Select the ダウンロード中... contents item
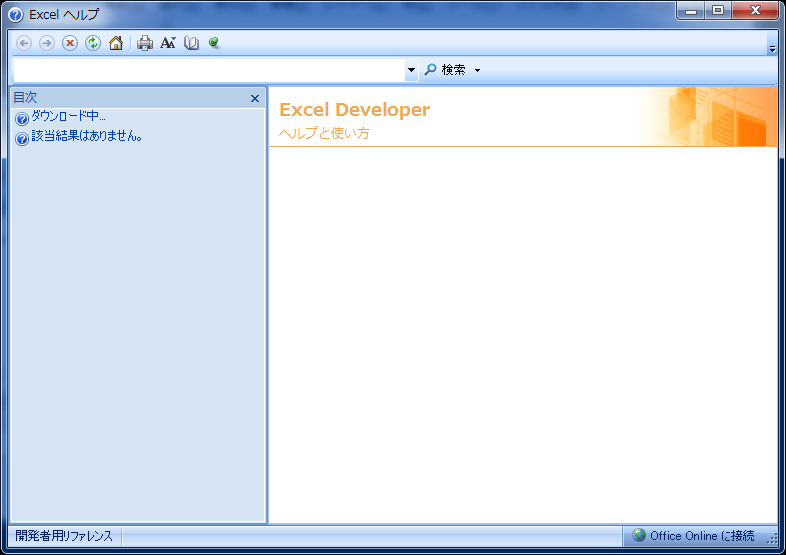The image size is (786, 555). click(x=69, y=116)
